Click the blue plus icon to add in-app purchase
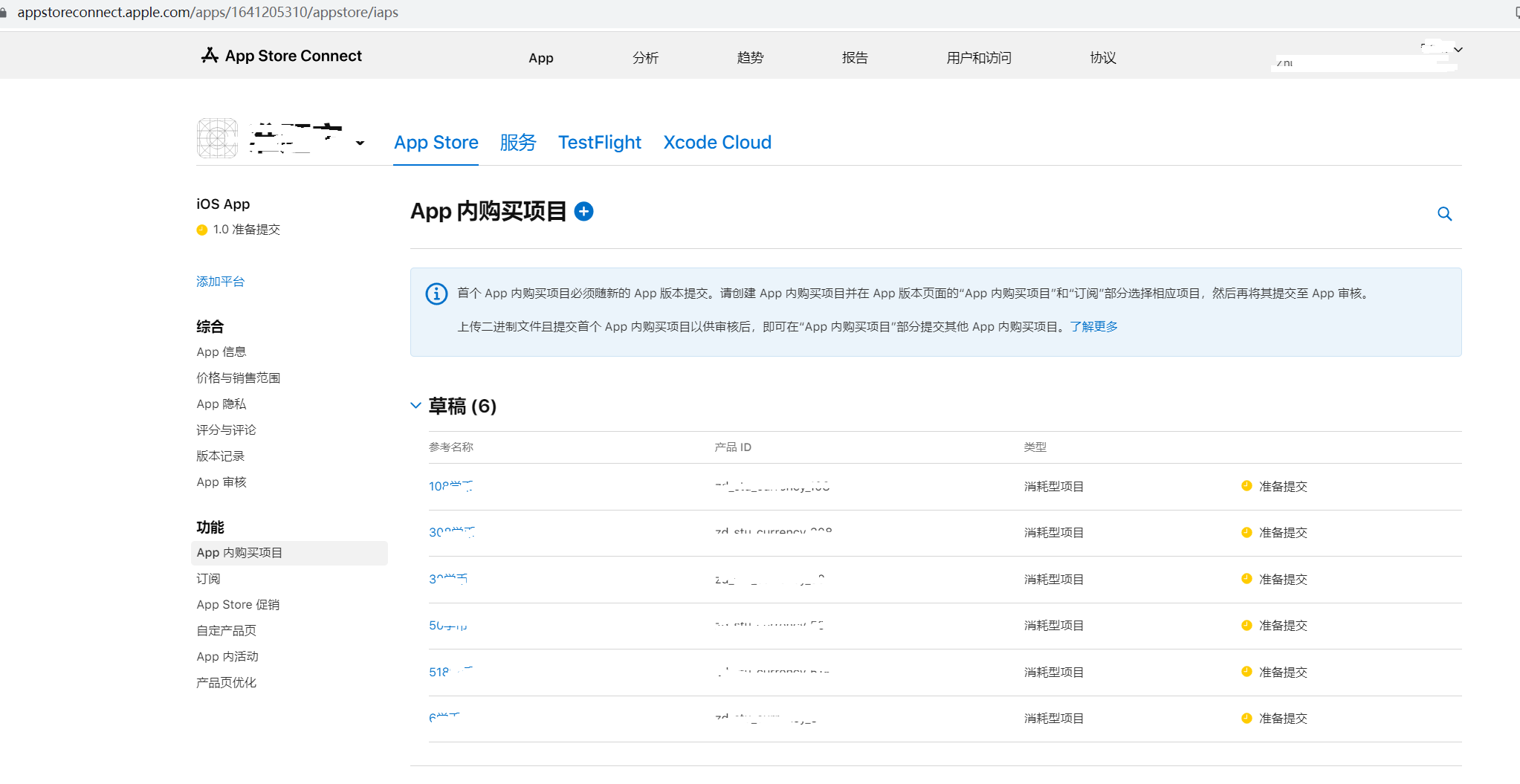 point(584,212)
